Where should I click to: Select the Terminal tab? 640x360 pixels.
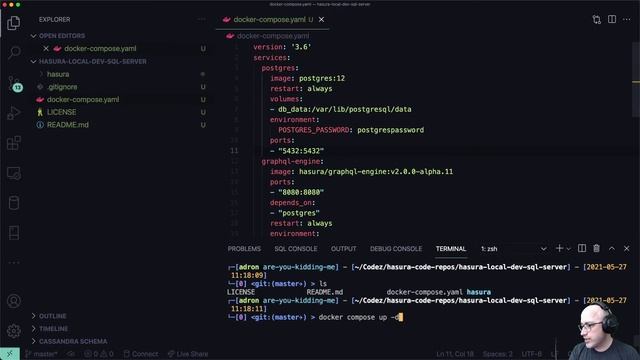[451, 249]
